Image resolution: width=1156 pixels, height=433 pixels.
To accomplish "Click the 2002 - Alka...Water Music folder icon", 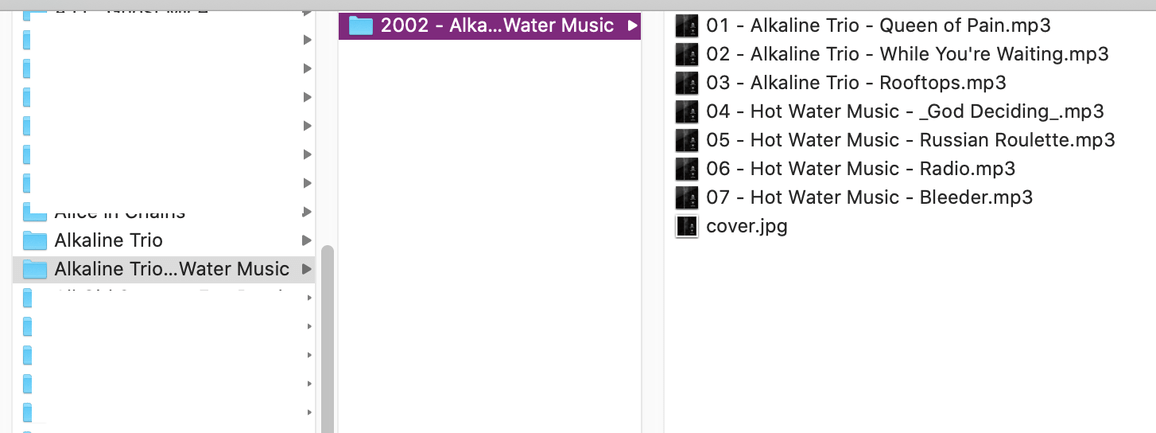I will [x=362, y=25].
